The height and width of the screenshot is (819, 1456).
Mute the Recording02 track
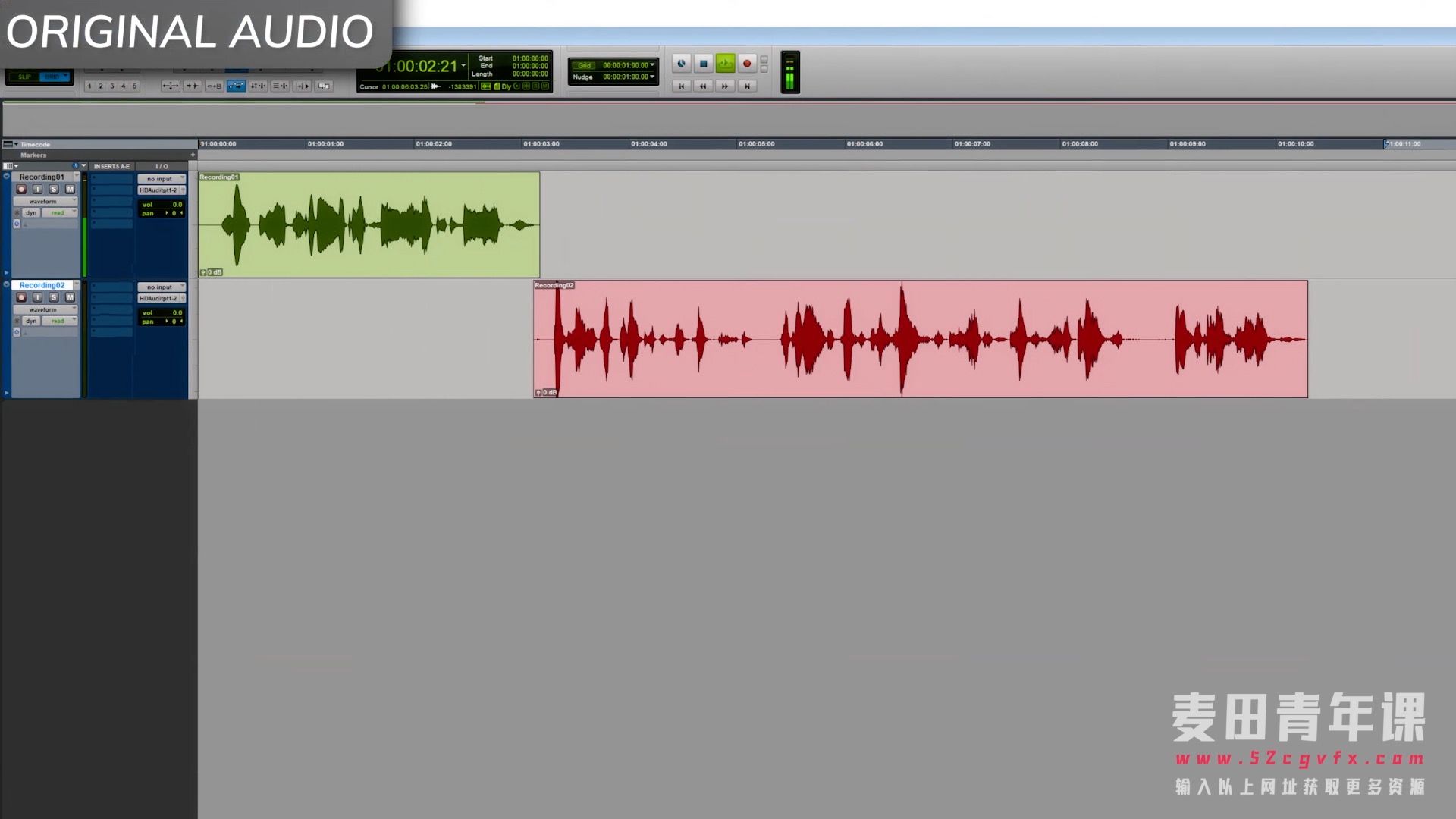70,298
